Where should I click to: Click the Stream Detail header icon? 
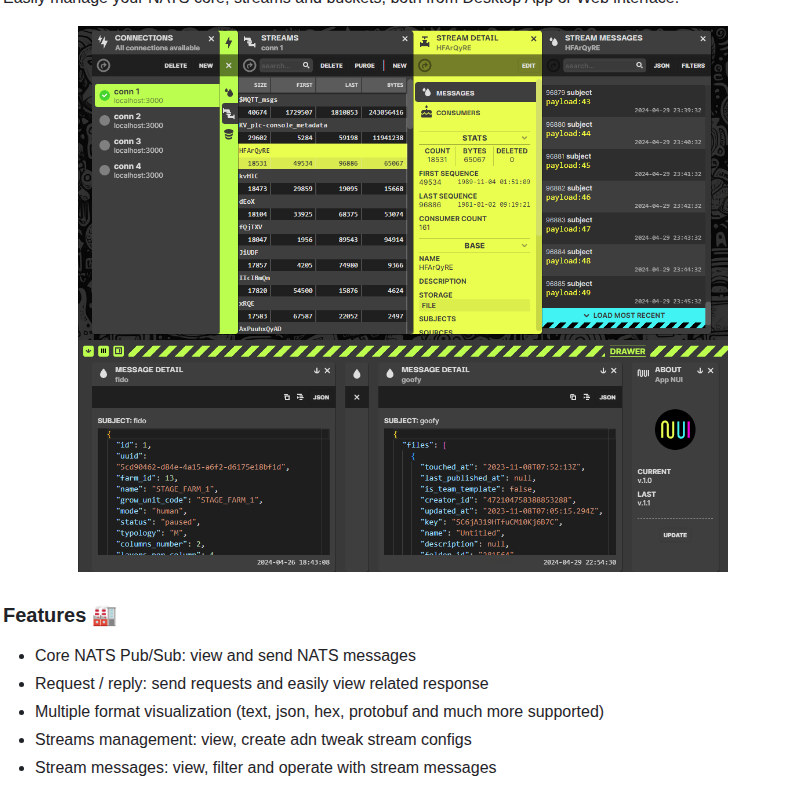point(424,42)
